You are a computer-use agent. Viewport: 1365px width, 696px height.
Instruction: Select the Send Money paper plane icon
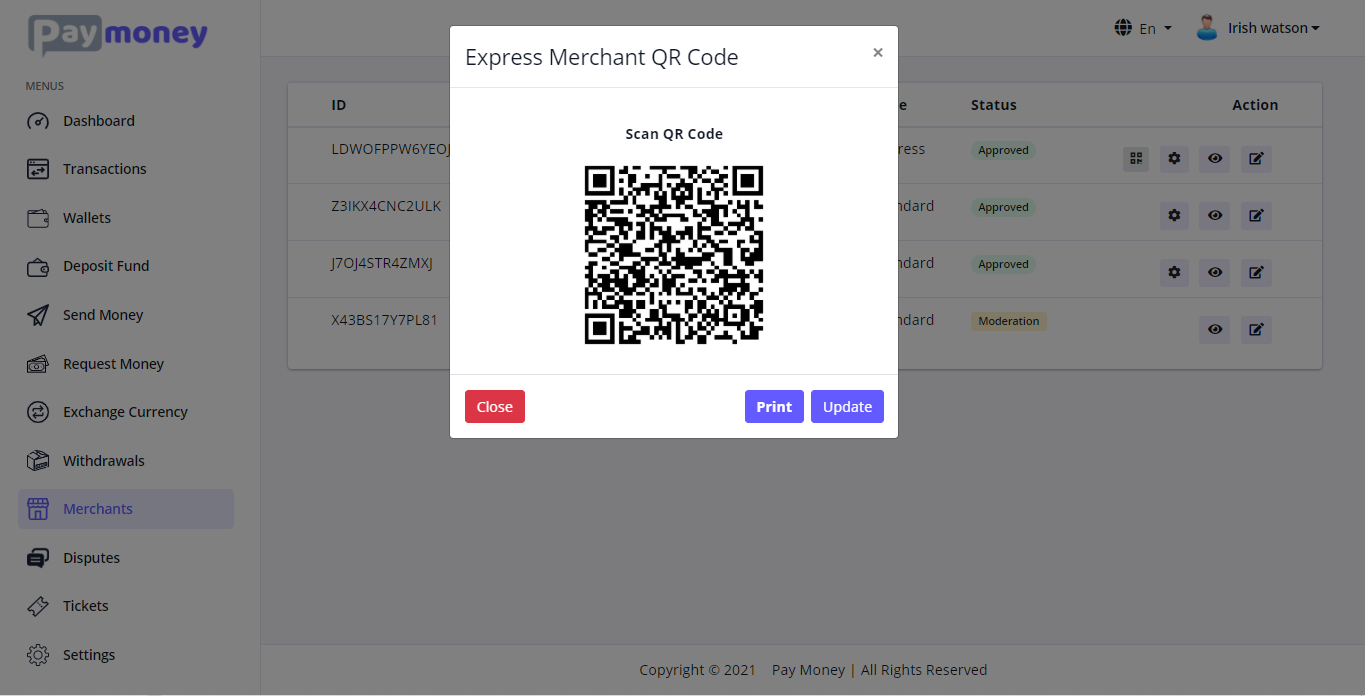coord(37,314)
